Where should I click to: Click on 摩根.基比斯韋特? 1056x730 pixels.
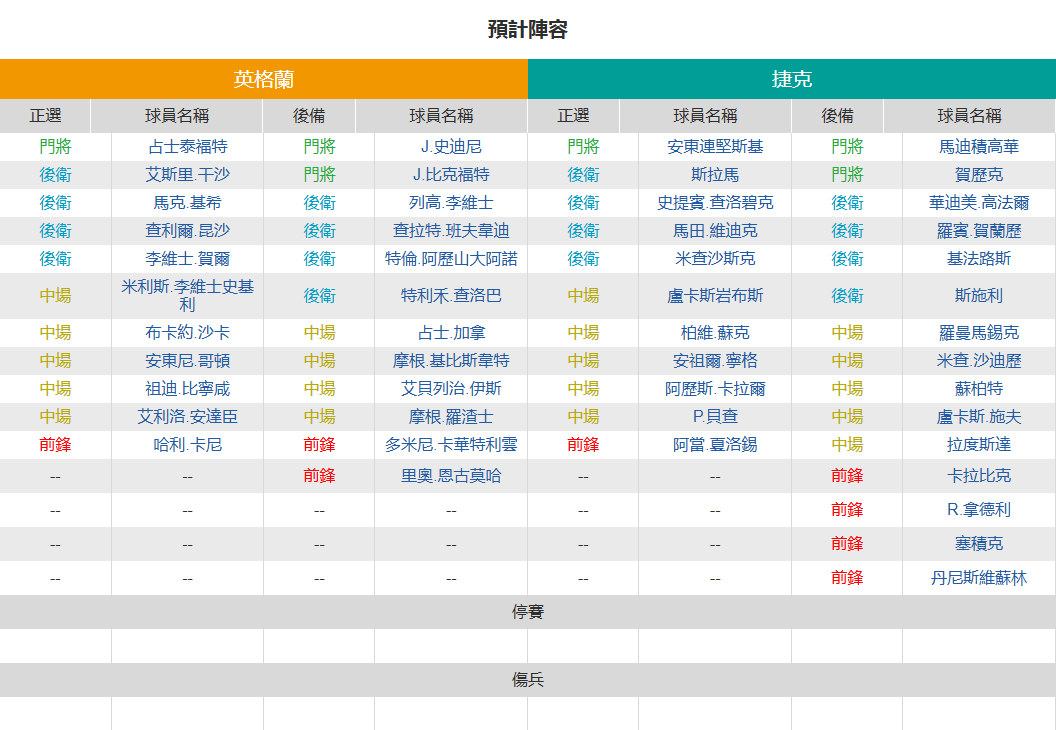tap(451, 361)
